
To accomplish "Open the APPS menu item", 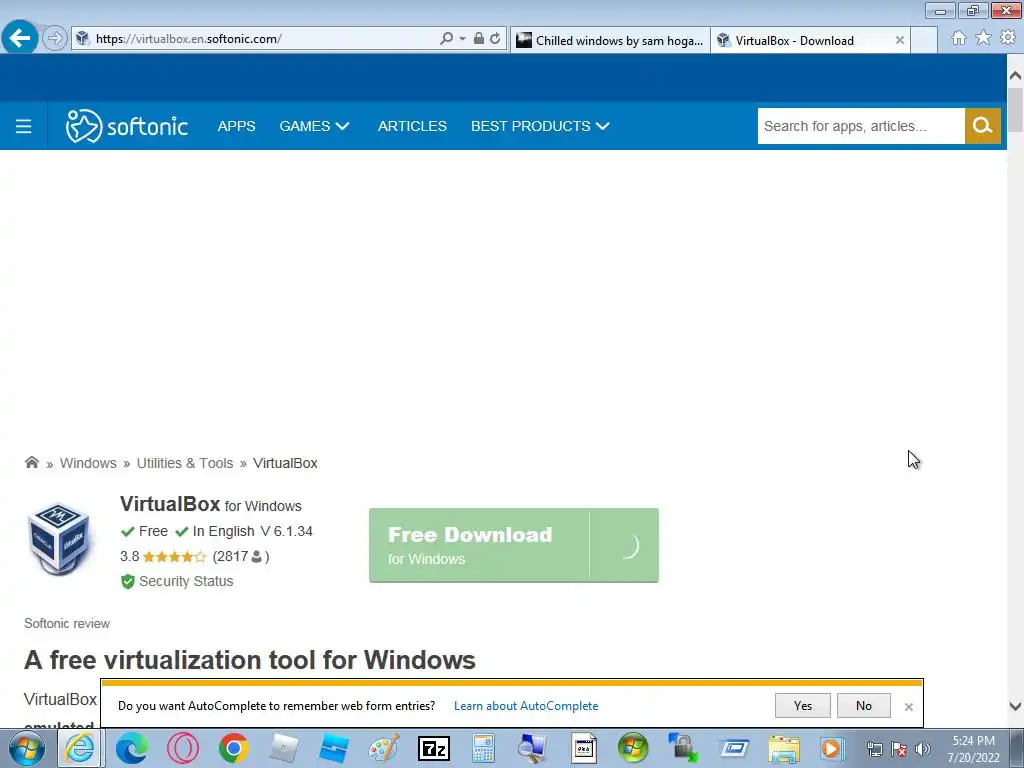I will pos(236,126).
